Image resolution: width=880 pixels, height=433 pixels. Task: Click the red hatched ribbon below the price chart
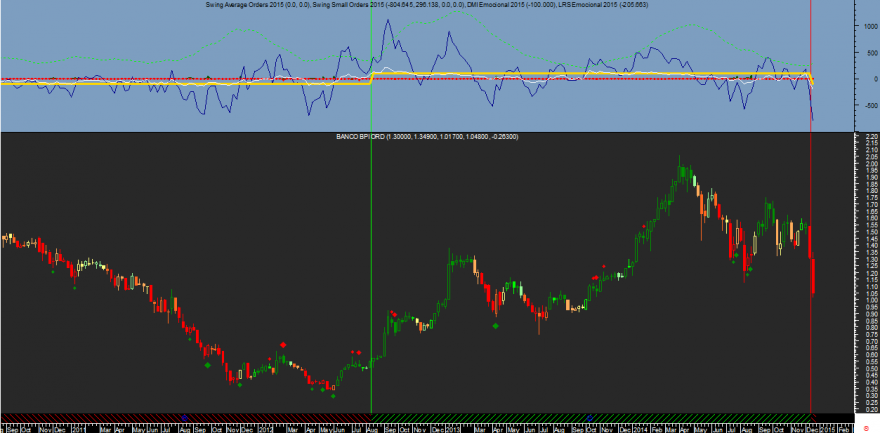point(186,417)
